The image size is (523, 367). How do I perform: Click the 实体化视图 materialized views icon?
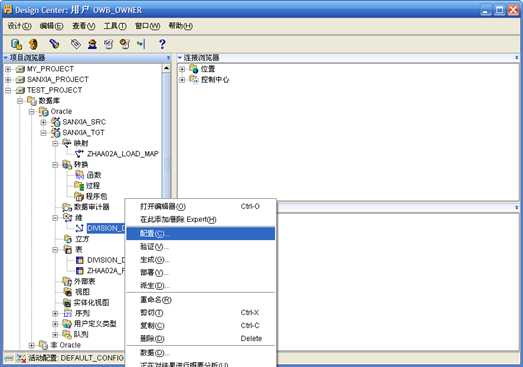tap(67, 303)
